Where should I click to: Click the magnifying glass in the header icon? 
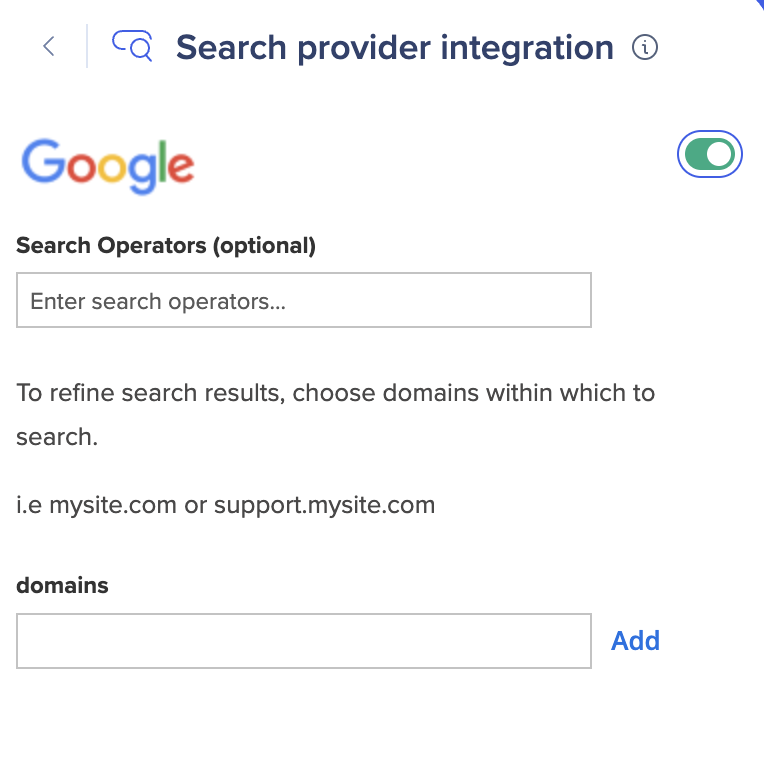[142, 49]
